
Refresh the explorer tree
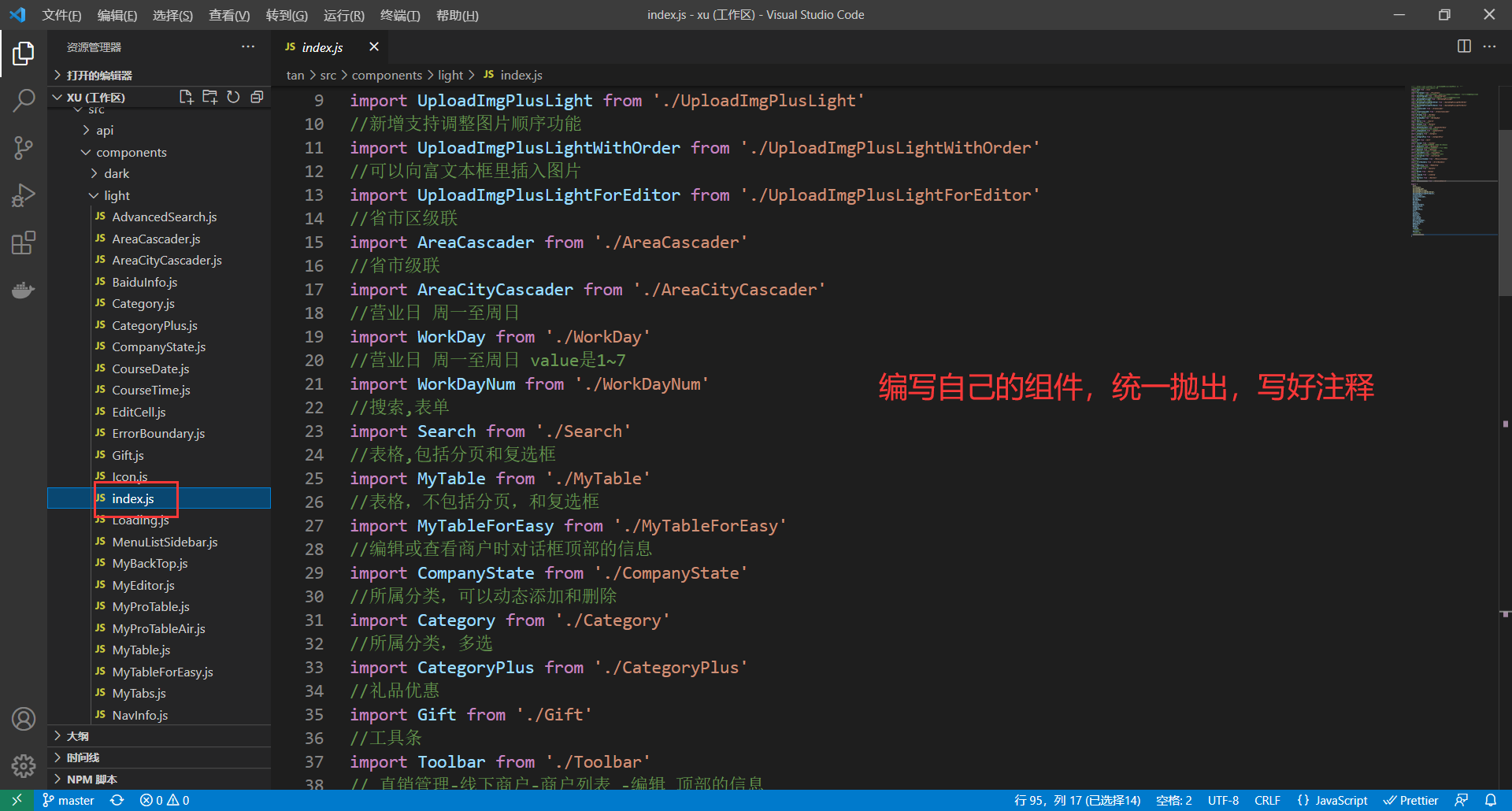click(x=233, y=97)
